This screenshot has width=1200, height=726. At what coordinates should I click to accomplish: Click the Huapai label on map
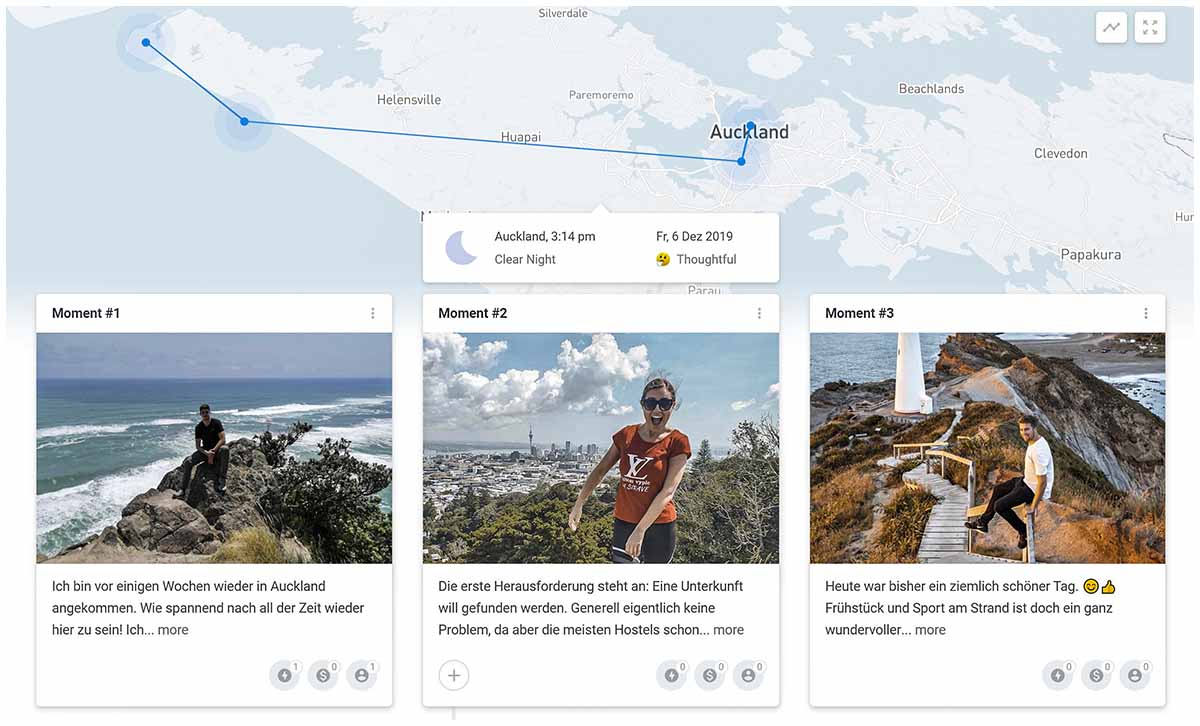coord(521,137)
